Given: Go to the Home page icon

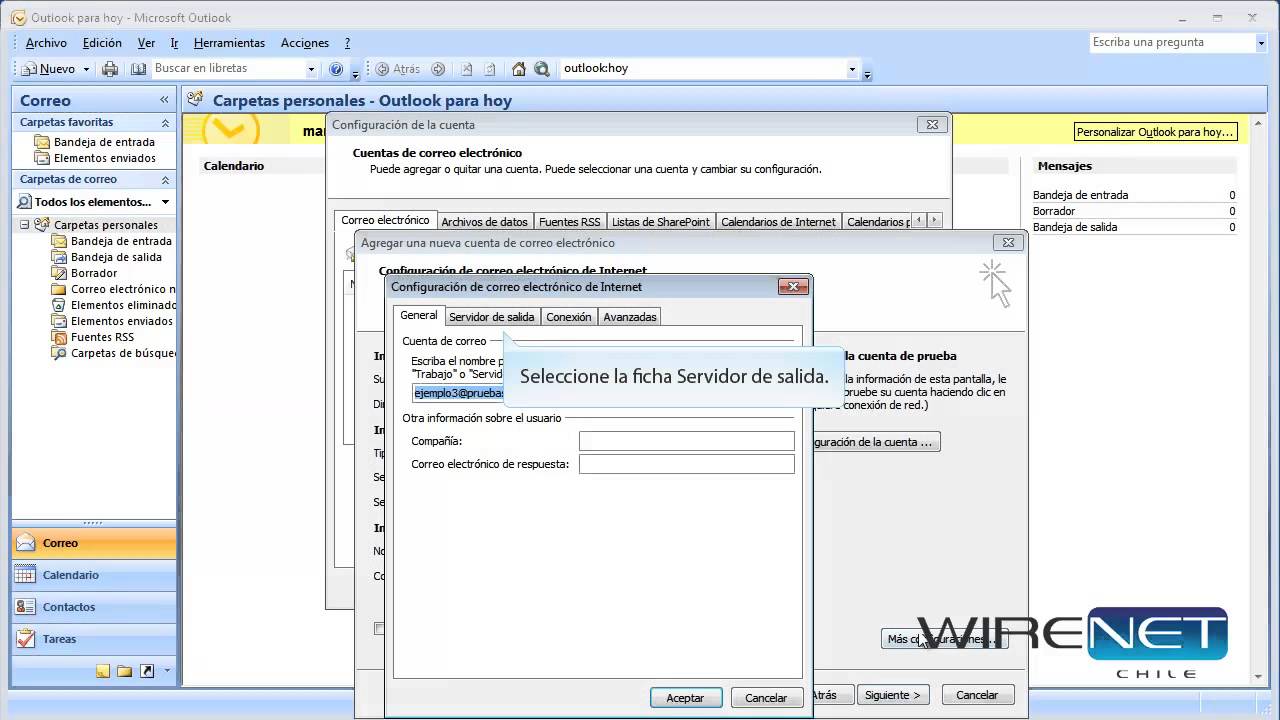Looking at the screenshot, I should point(518,69).
